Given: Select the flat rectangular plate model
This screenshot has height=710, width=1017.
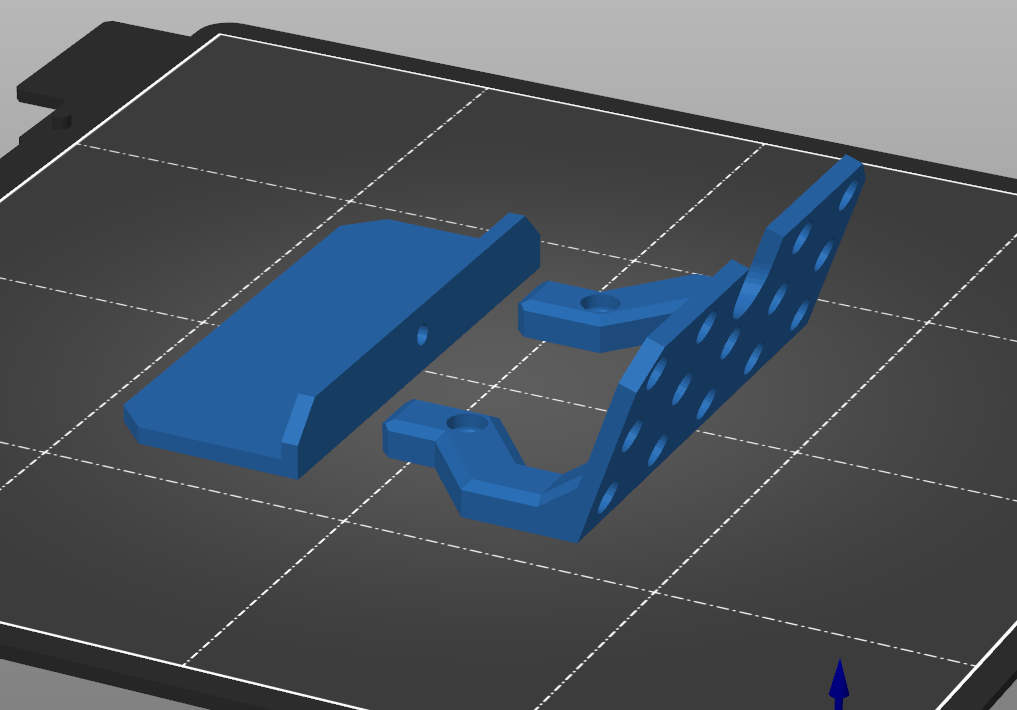Looking at the screenshot, I should click(300, 330).
